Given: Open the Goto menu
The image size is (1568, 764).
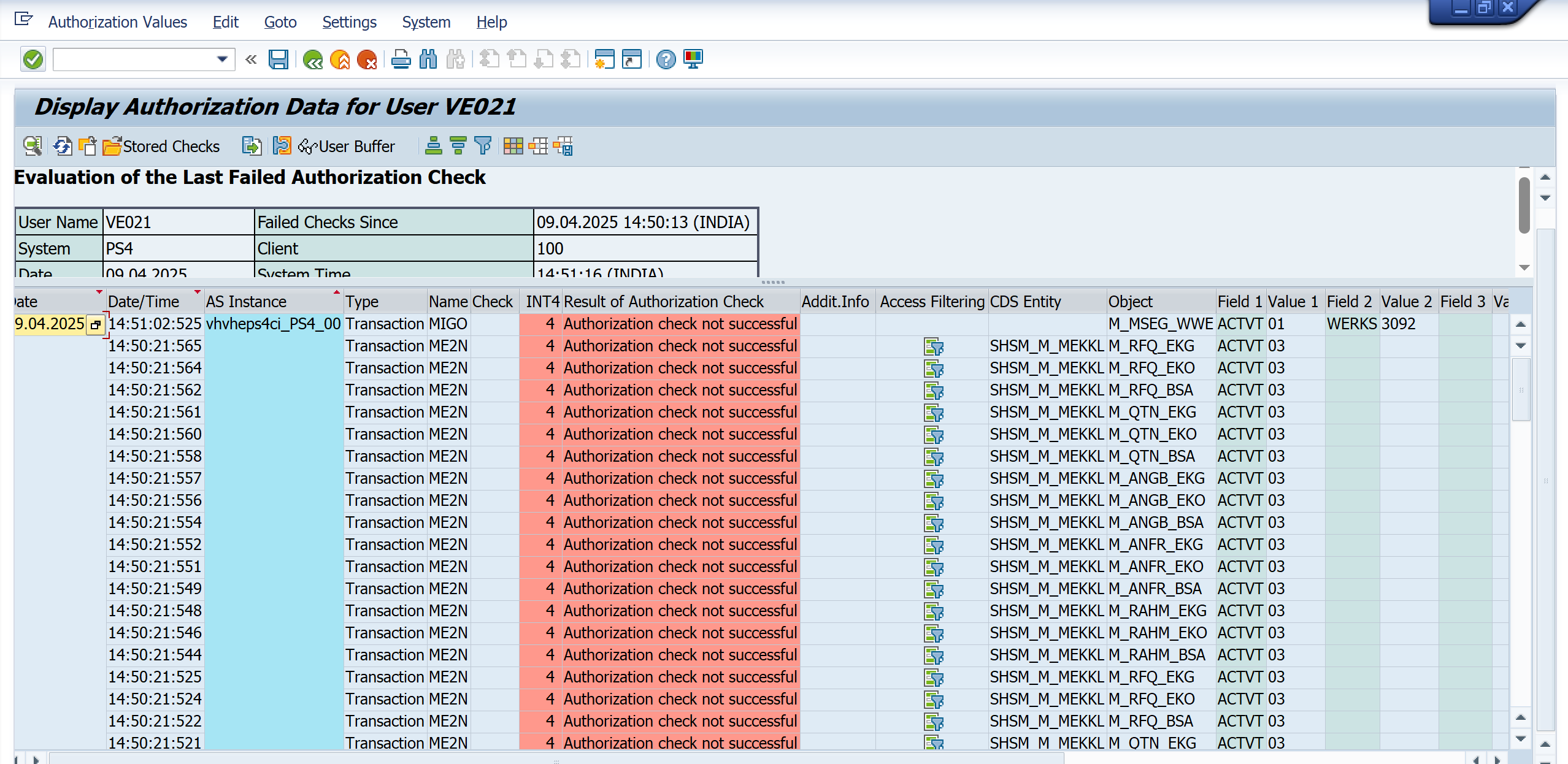Looking at the screenshot, I should tap(280, 22).
